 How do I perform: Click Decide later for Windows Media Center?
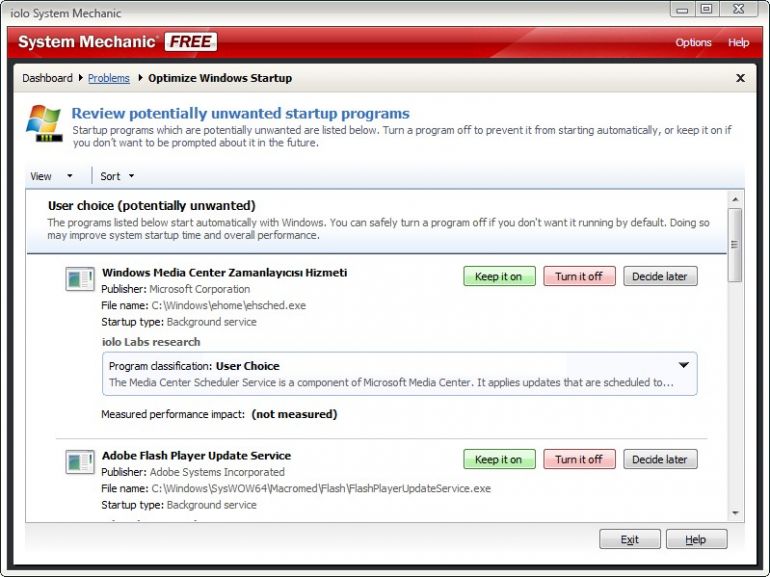click(x=660, y=276)
